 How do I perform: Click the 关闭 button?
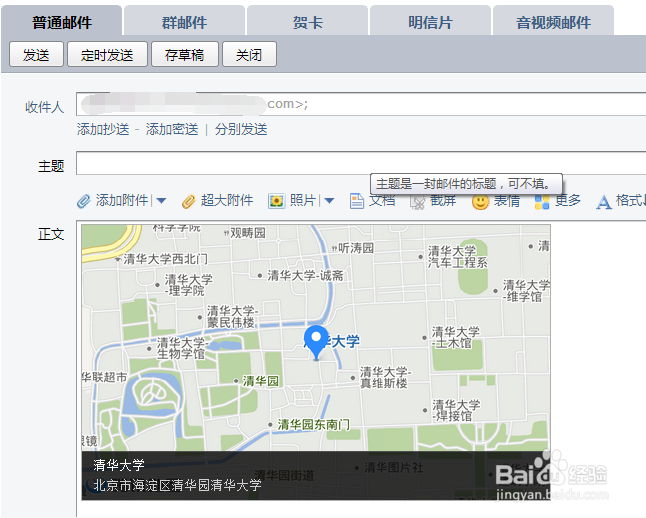249,54
